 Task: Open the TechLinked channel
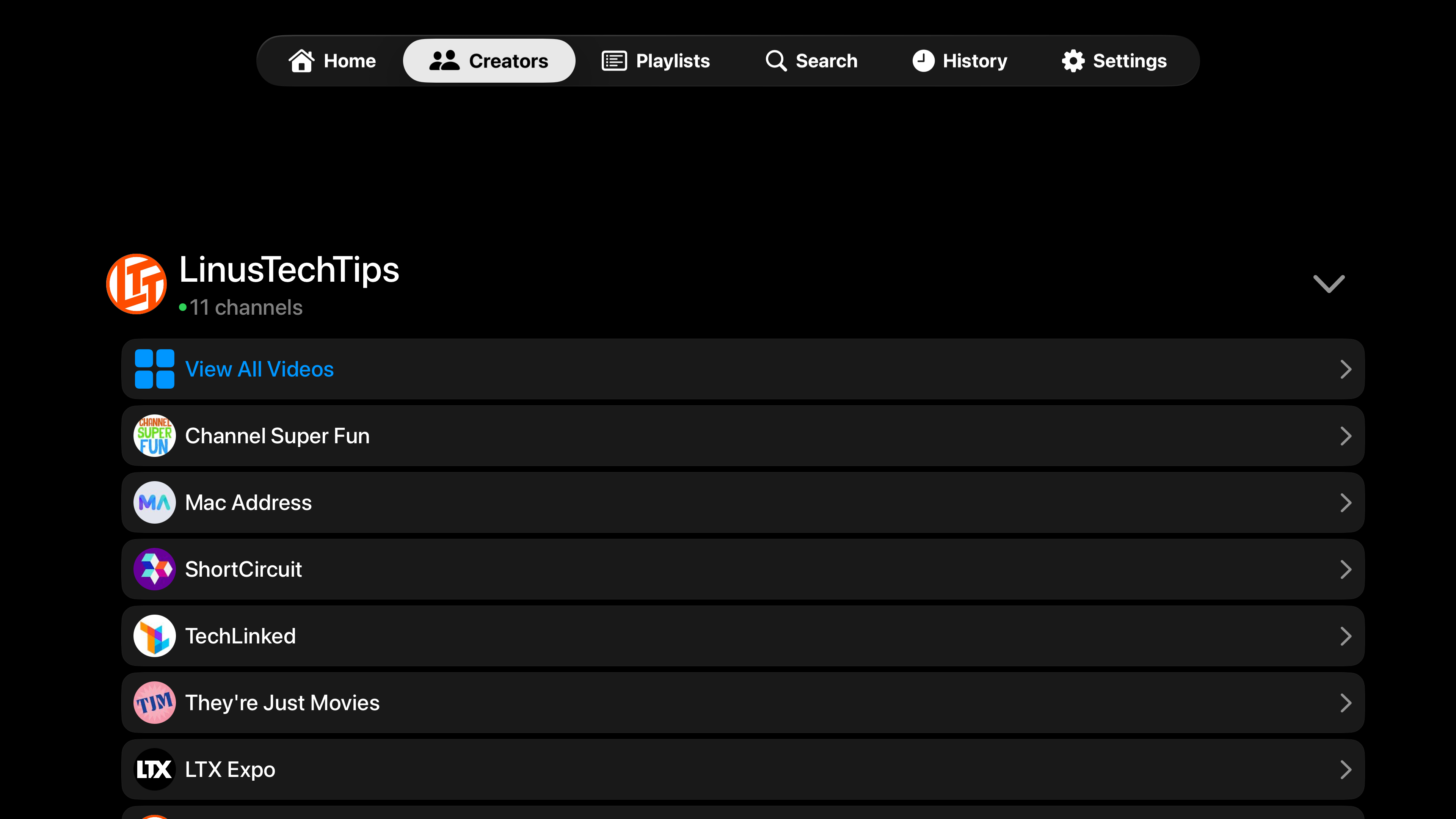(743, 636)
